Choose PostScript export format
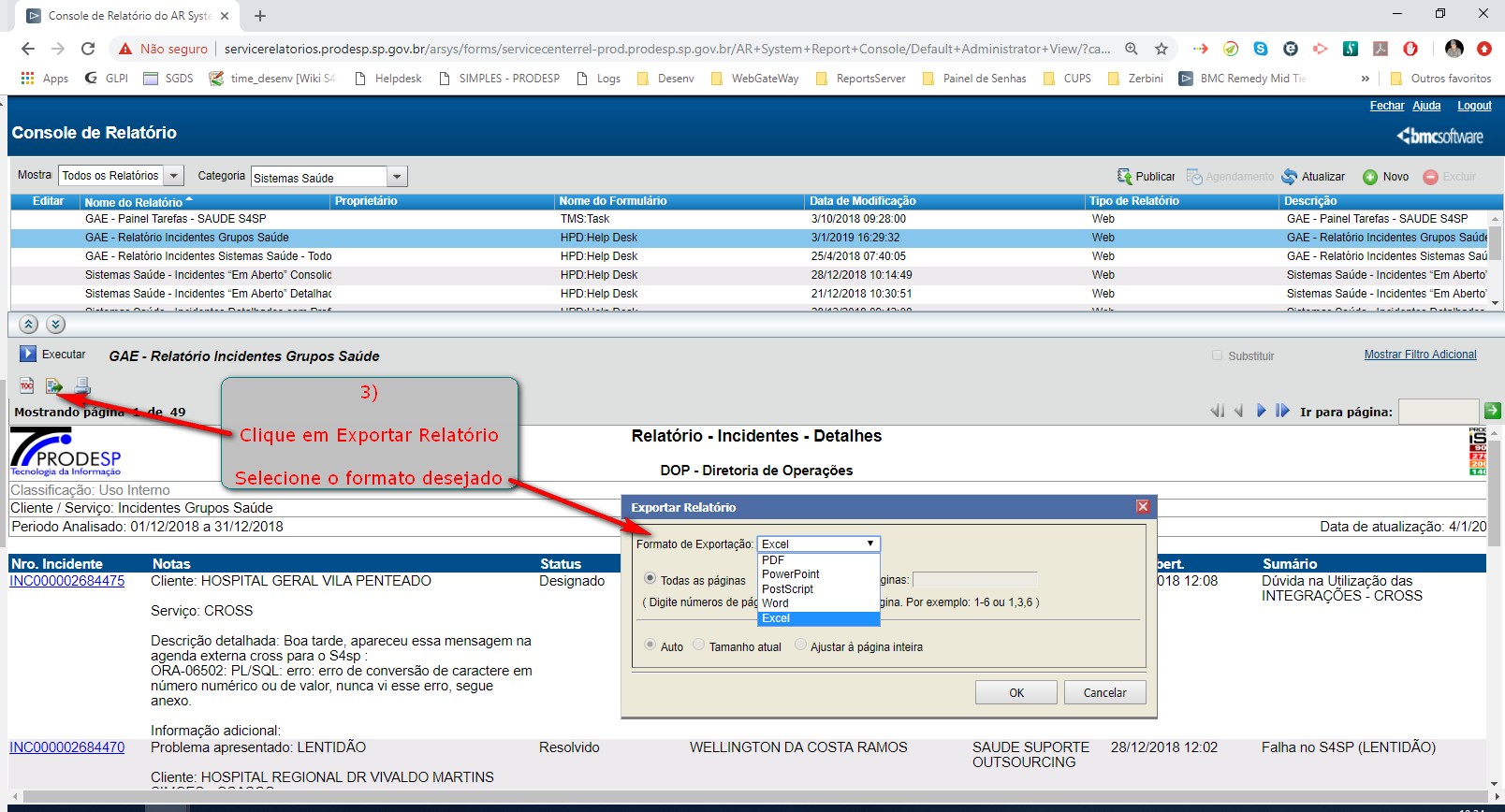This screenshot has height=812, width=1505. pos(818,589)
